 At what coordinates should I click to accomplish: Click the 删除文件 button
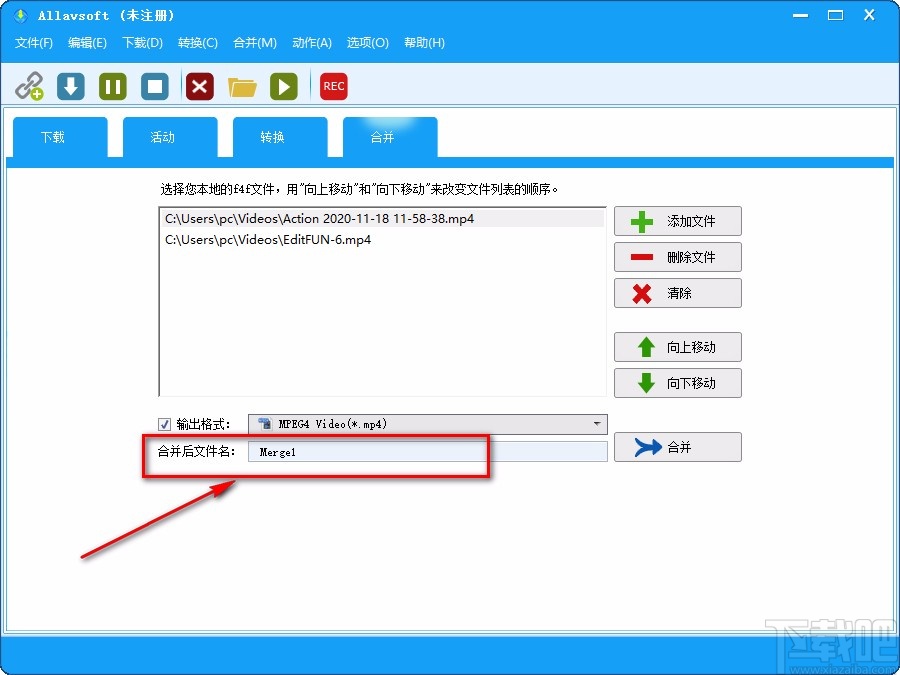tap(678, 257)
